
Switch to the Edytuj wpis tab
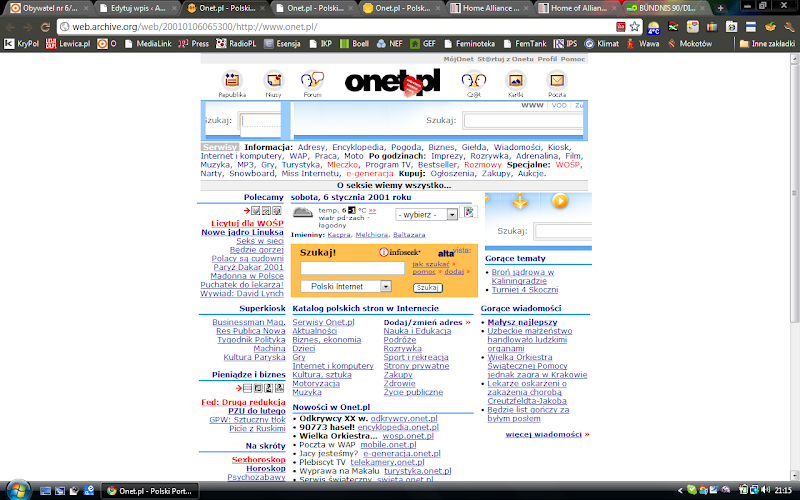pyautogui.click(x=138, y=8)
